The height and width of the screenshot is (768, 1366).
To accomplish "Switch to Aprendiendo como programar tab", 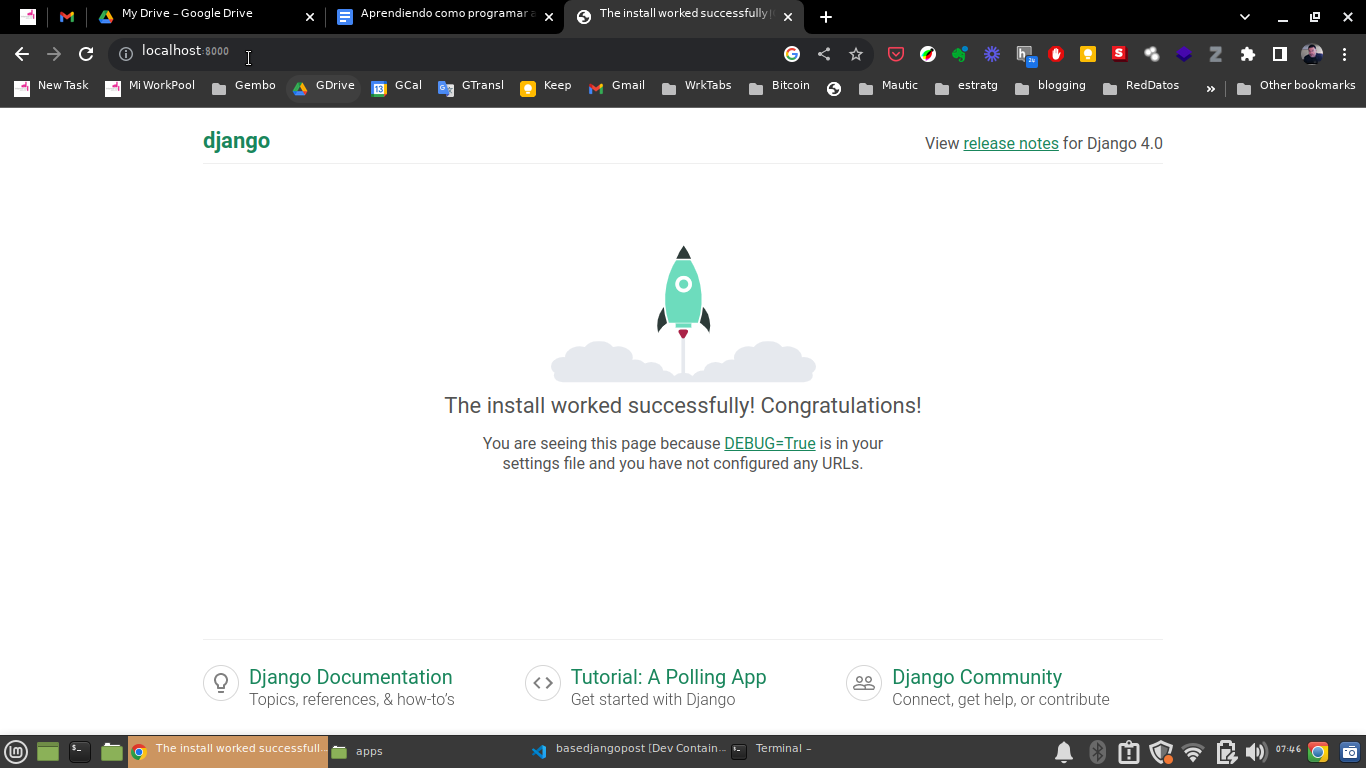I will 446,17.
